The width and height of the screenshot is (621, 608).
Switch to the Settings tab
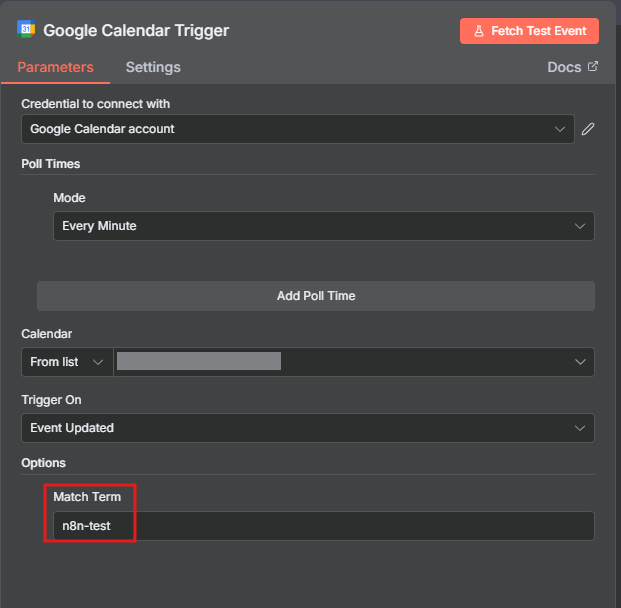tap(153, 67)
